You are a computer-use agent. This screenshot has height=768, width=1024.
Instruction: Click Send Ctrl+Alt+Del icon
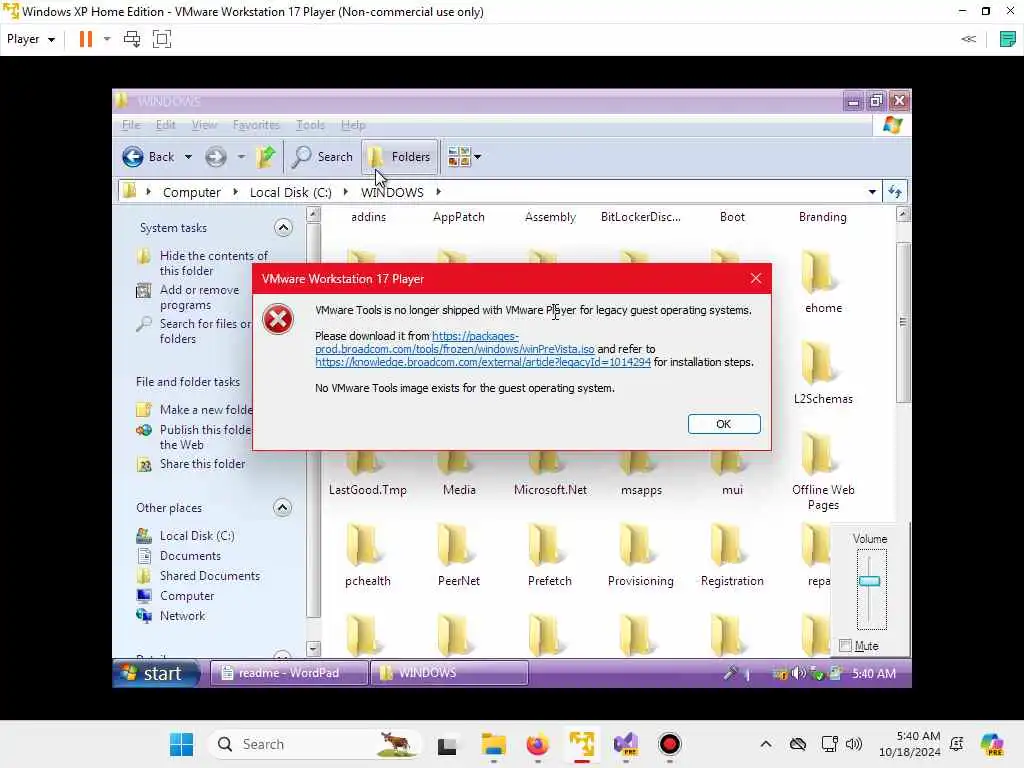pyautogui.click(x=132, y=39)
